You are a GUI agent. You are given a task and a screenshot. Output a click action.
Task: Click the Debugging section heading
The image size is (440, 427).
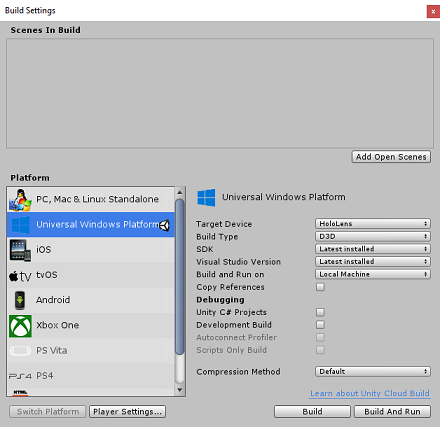(220, 300)
